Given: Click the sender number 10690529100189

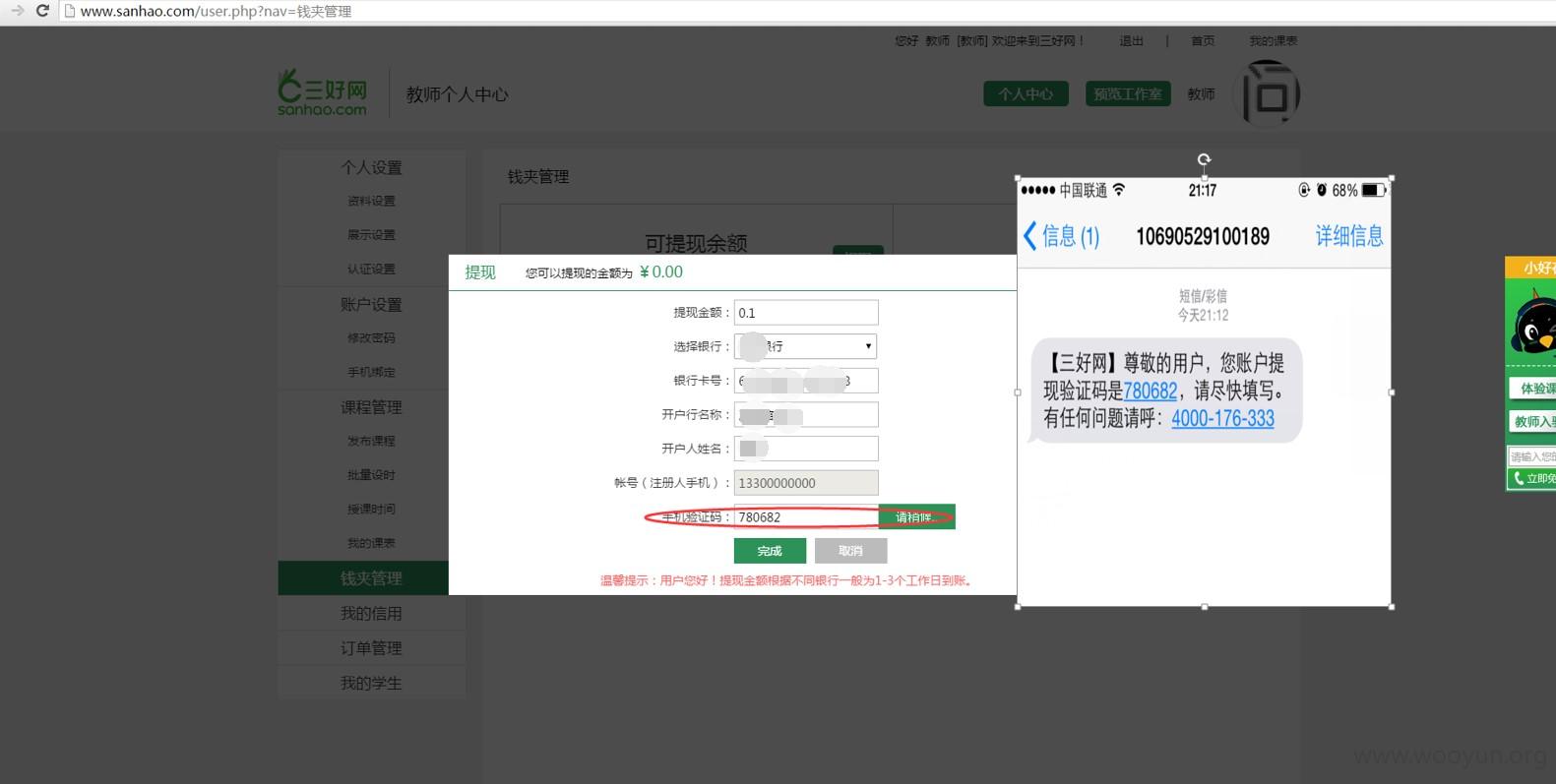Looking at the screenshot, I should coord(1203,236).
